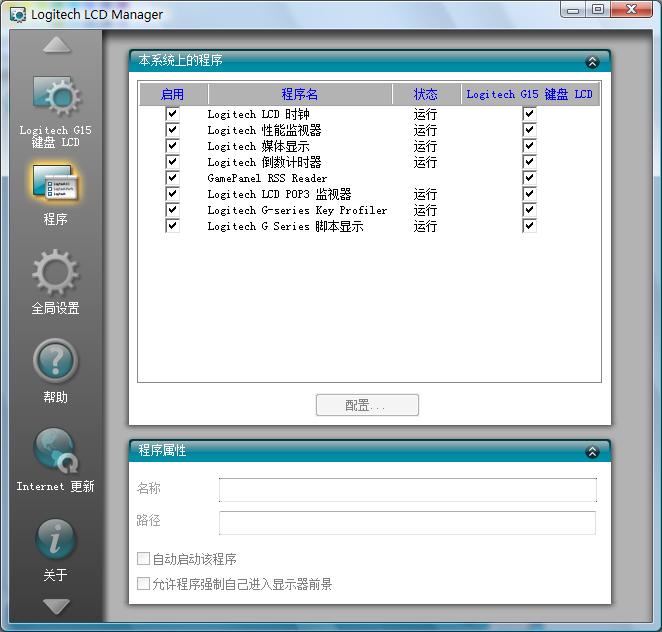This screenshot has height=632, width=662.
Task: Close the Logitech LCD Manager window
Action: point(631,9)
